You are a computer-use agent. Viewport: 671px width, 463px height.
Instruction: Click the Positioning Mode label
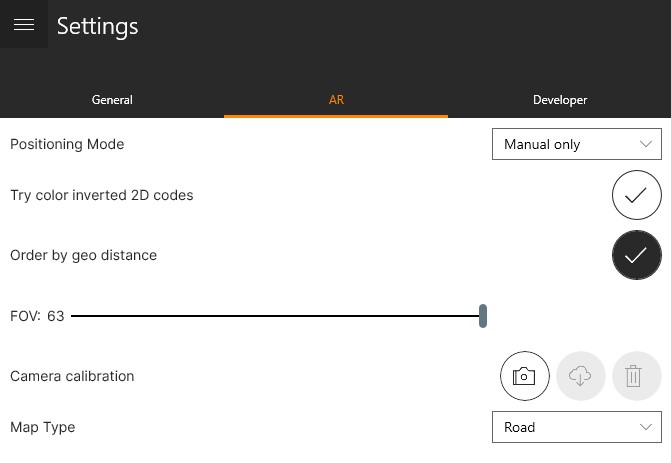pos(67,144)
